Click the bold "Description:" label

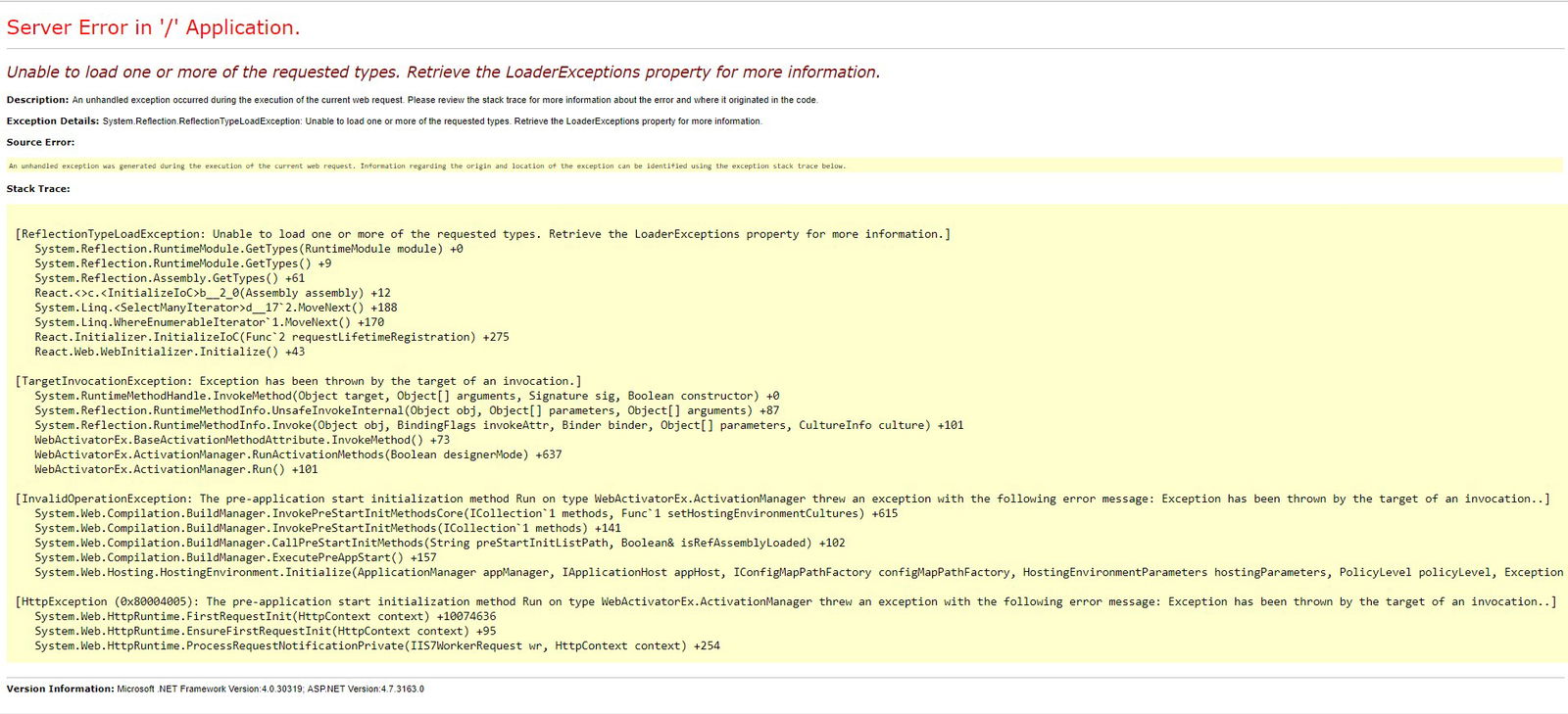(x=37, y=100)
